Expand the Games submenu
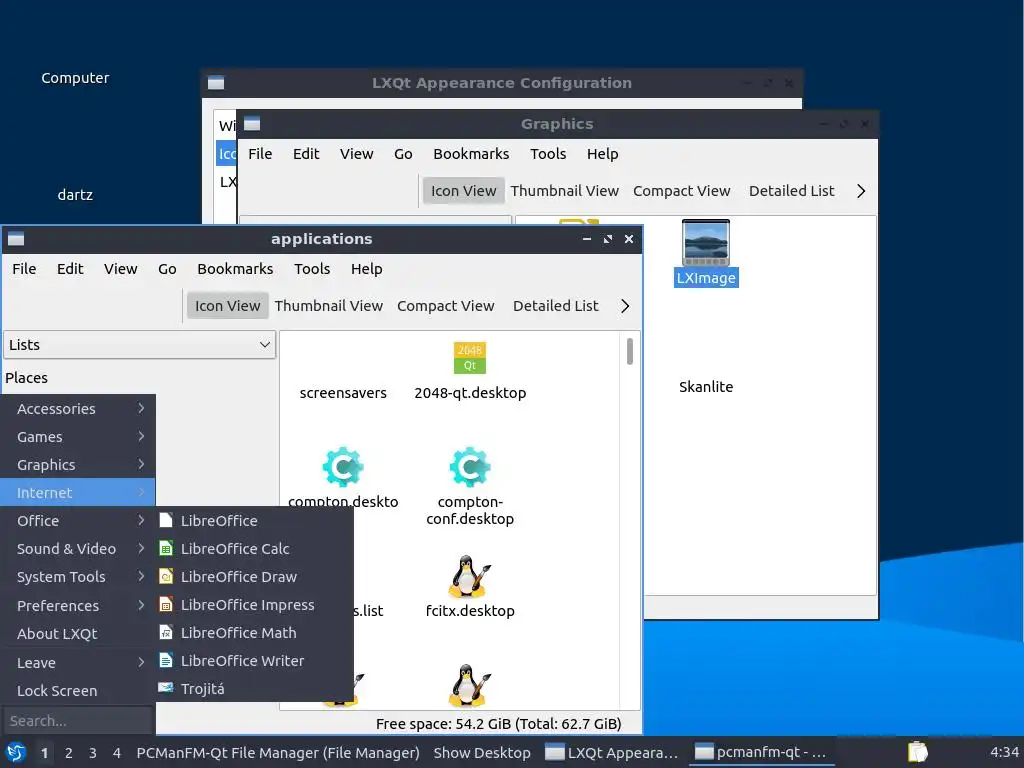This screenshot has height=768, width=1024. tap(78, 437)
